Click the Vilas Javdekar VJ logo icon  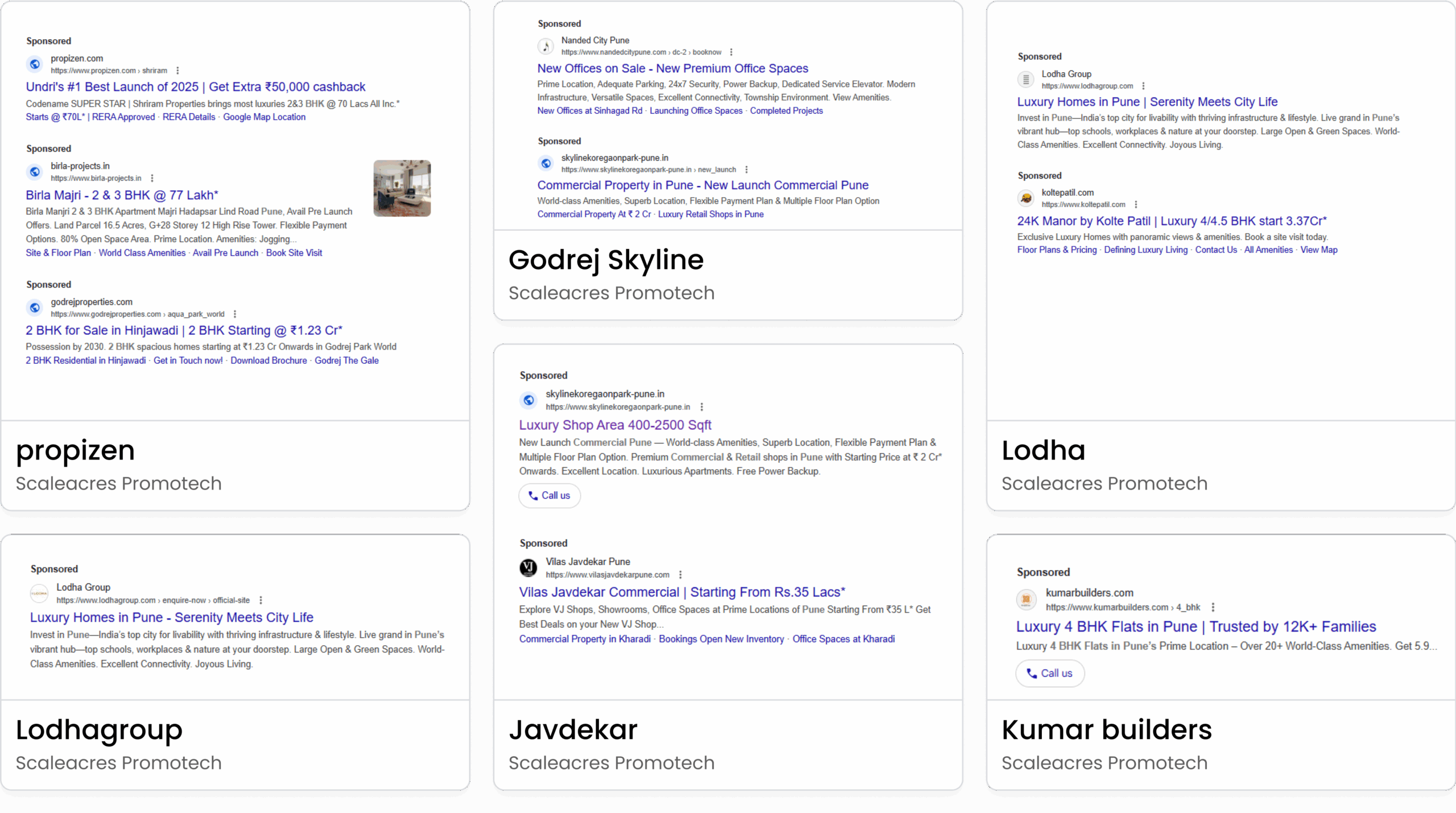pyautogui.click(x=528, y=567)
